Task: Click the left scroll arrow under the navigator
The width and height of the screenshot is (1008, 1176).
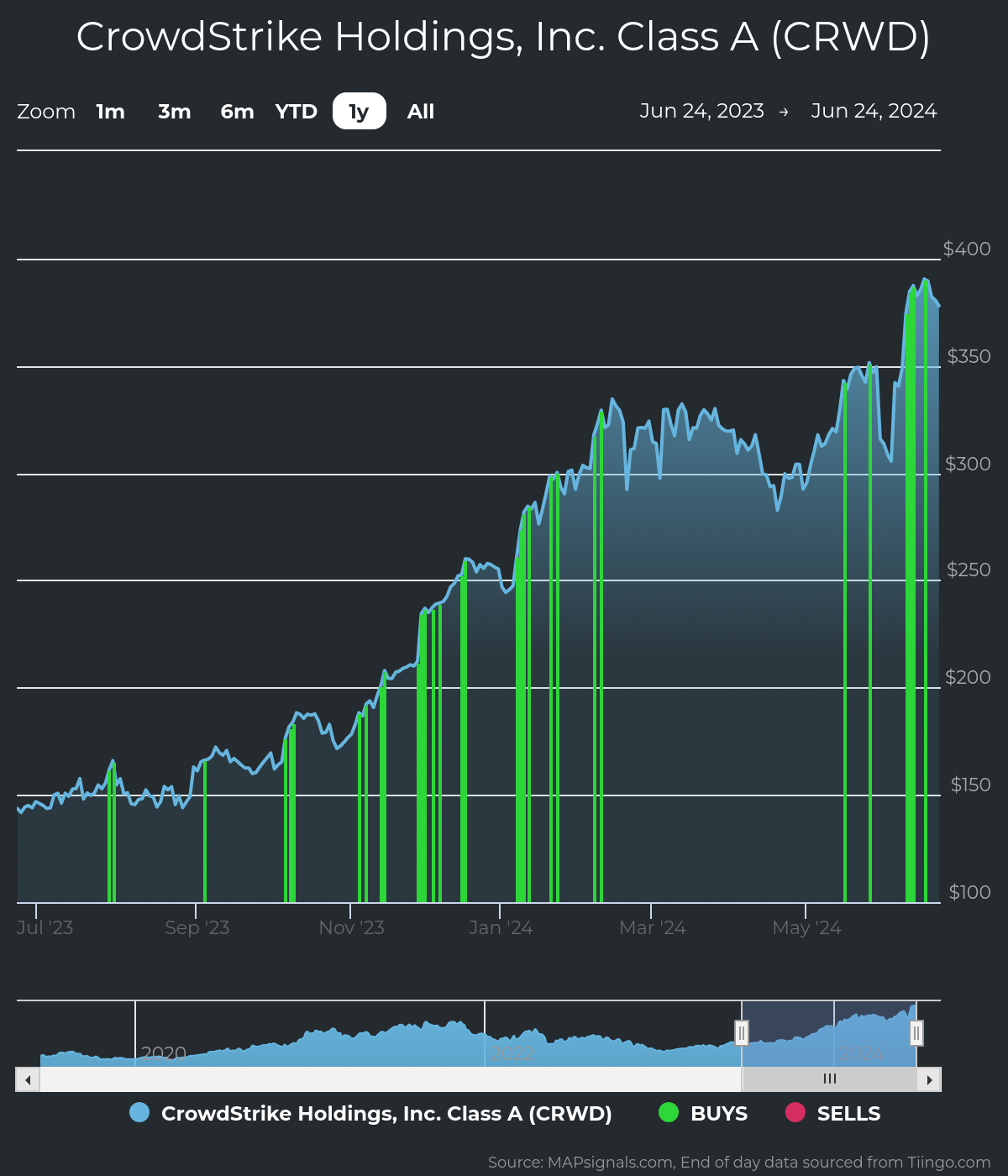Action: tap(26, 1079)
